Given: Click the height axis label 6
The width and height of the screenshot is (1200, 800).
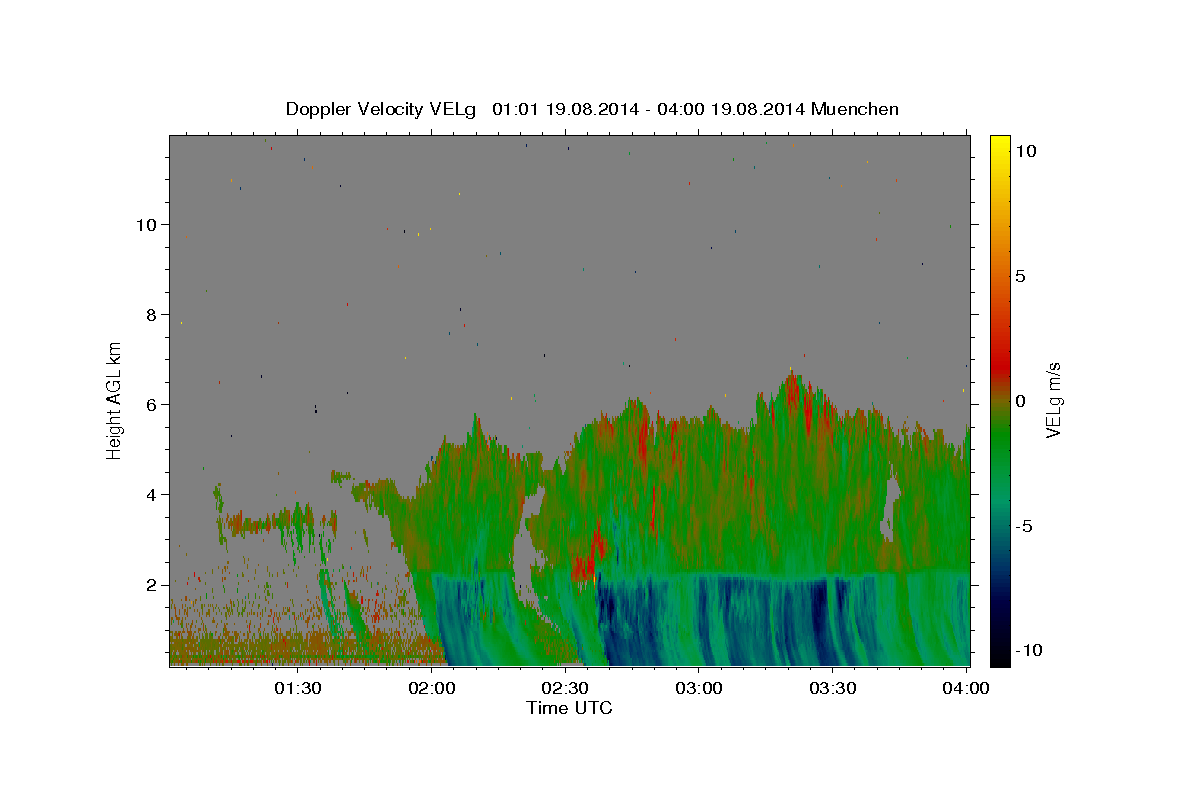Looking at the screenshot, I should 153,405.
